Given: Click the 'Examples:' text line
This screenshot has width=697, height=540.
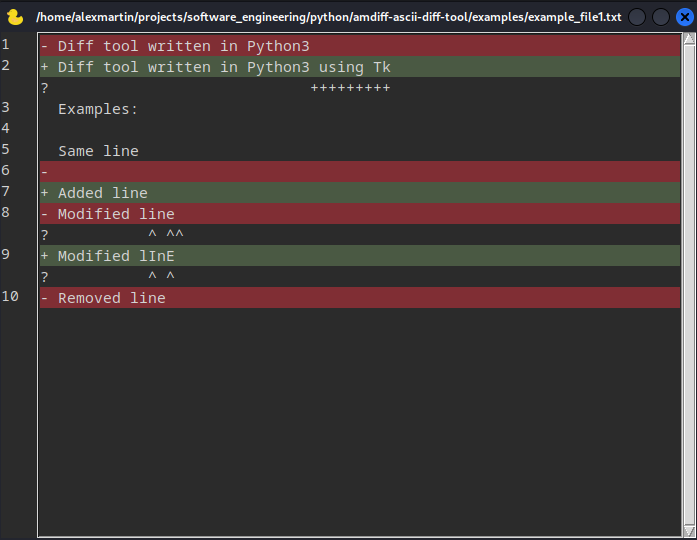Looking at the screenshot, I should tap(98, 109).
